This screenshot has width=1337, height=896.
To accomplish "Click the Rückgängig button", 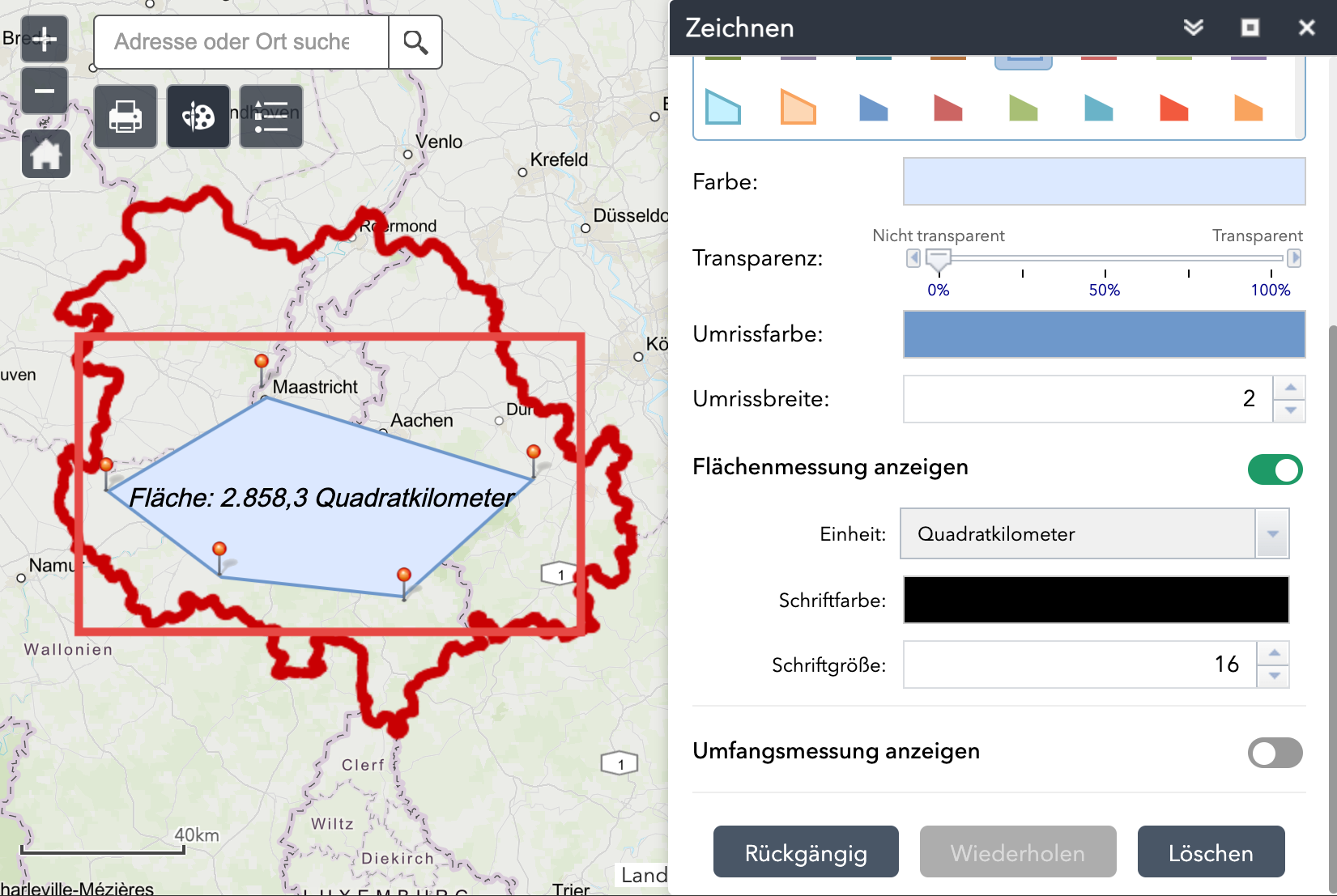I will 806,852.
